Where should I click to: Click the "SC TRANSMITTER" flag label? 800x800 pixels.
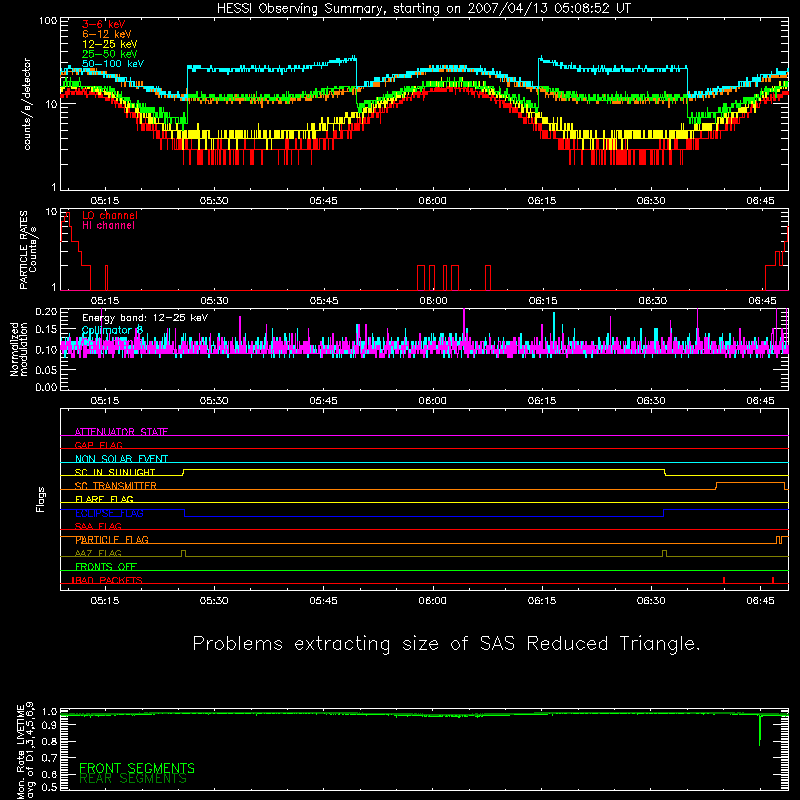point(115,486)
